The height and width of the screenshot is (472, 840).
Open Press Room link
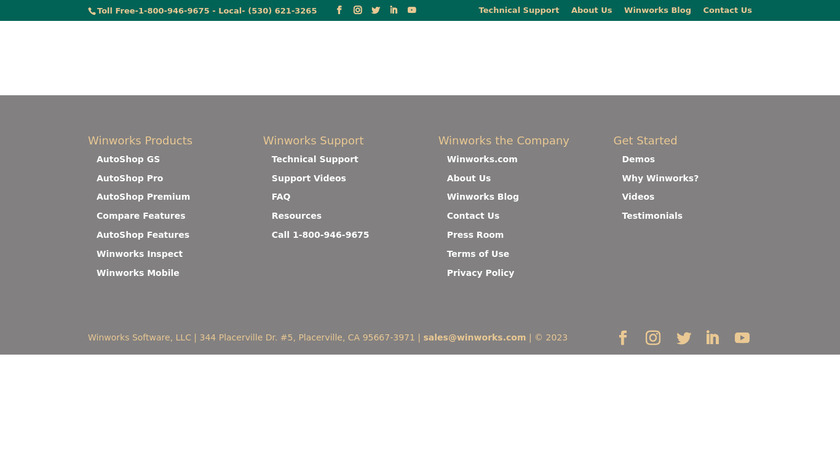point(475,235)
